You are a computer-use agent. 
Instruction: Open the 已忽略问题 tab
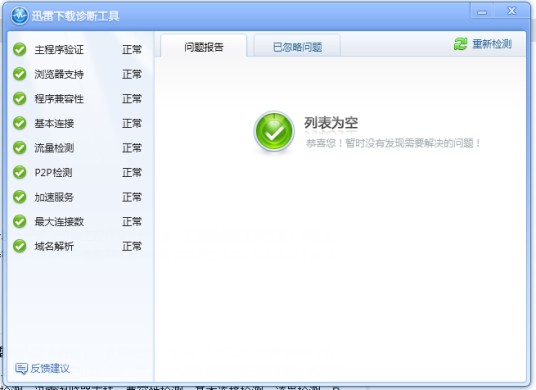coord(297,46)
